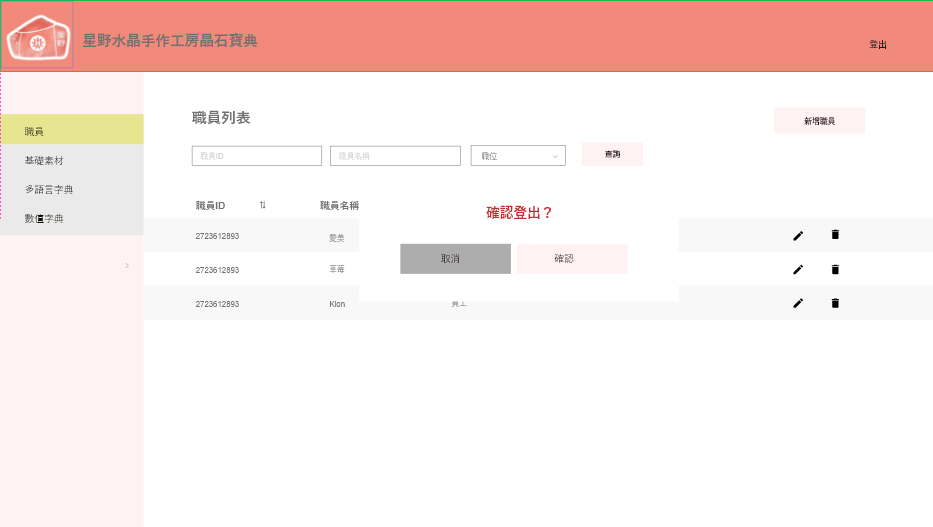The height and width of the screenshot is (527, 933).
Task: Click the edit pencil in the first employee row
Action: coord(798,236)
